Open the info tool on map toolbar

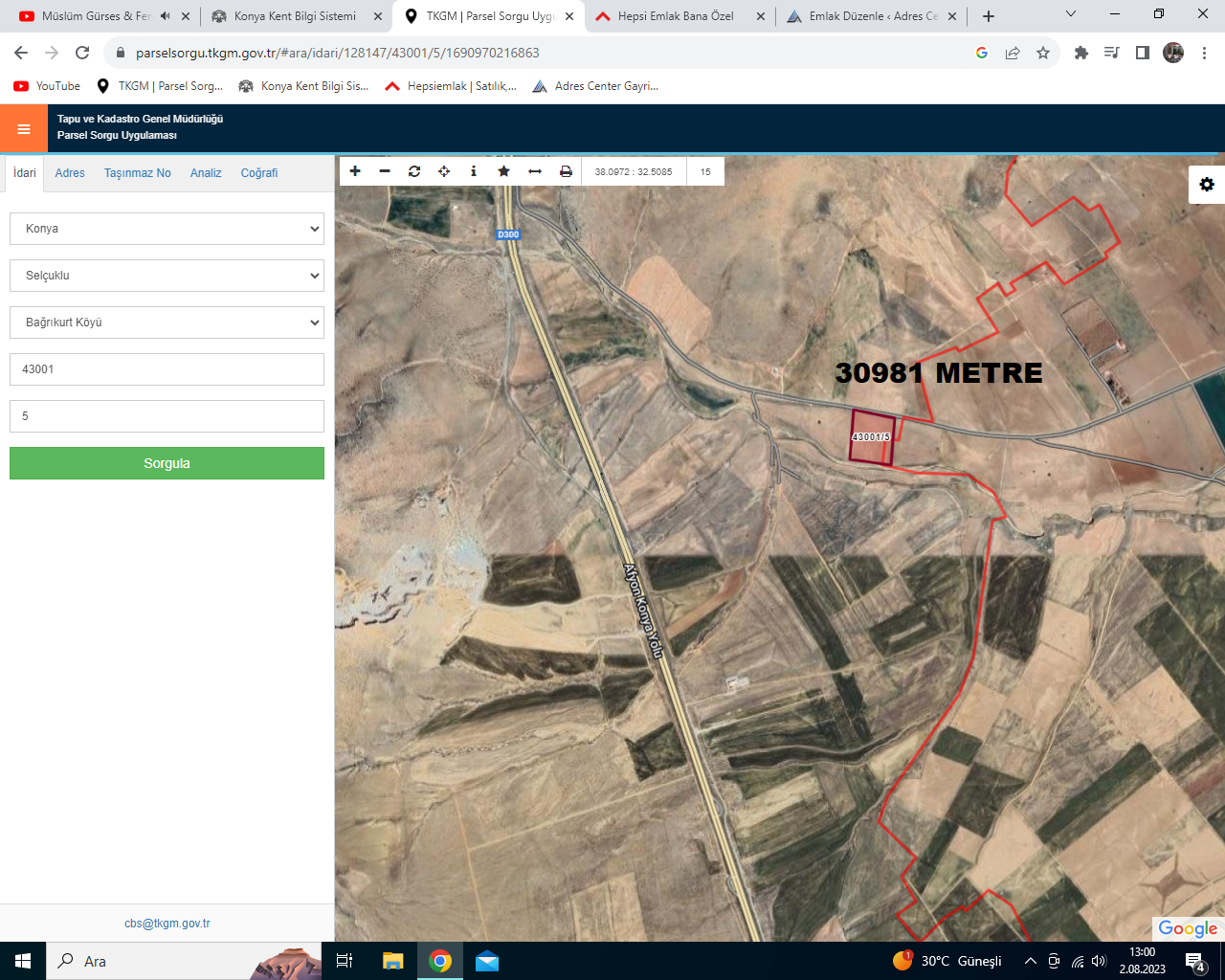click(474, 171)
